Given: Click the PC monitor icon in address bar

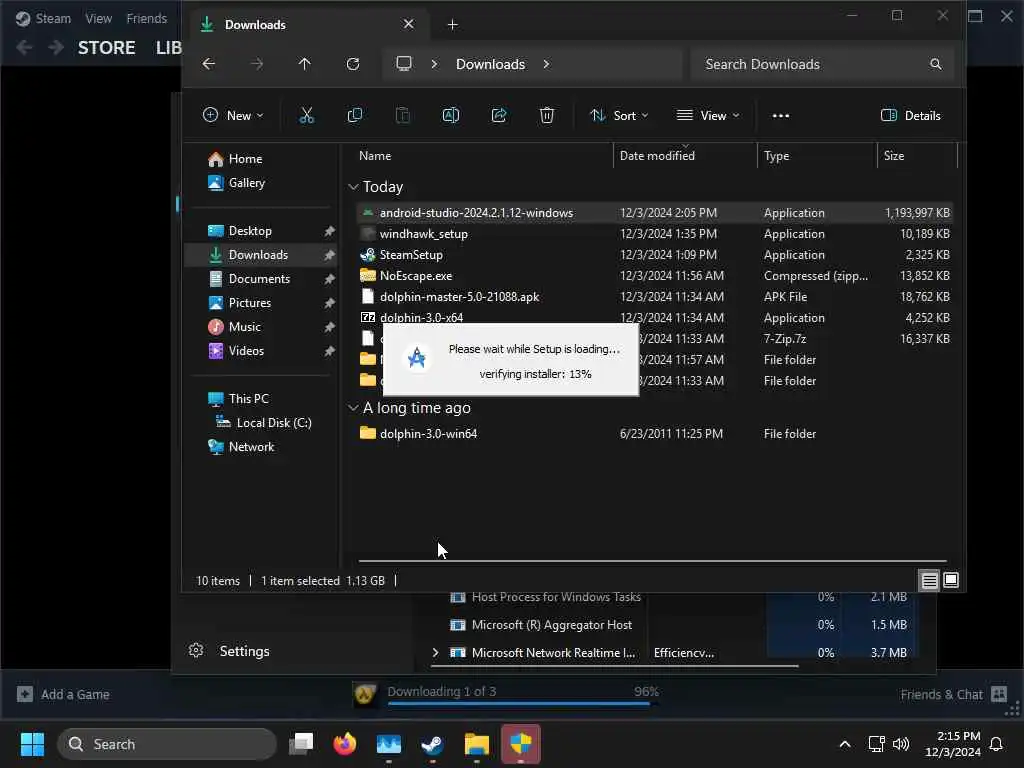Looking at the screenshot, I should 404,64.
